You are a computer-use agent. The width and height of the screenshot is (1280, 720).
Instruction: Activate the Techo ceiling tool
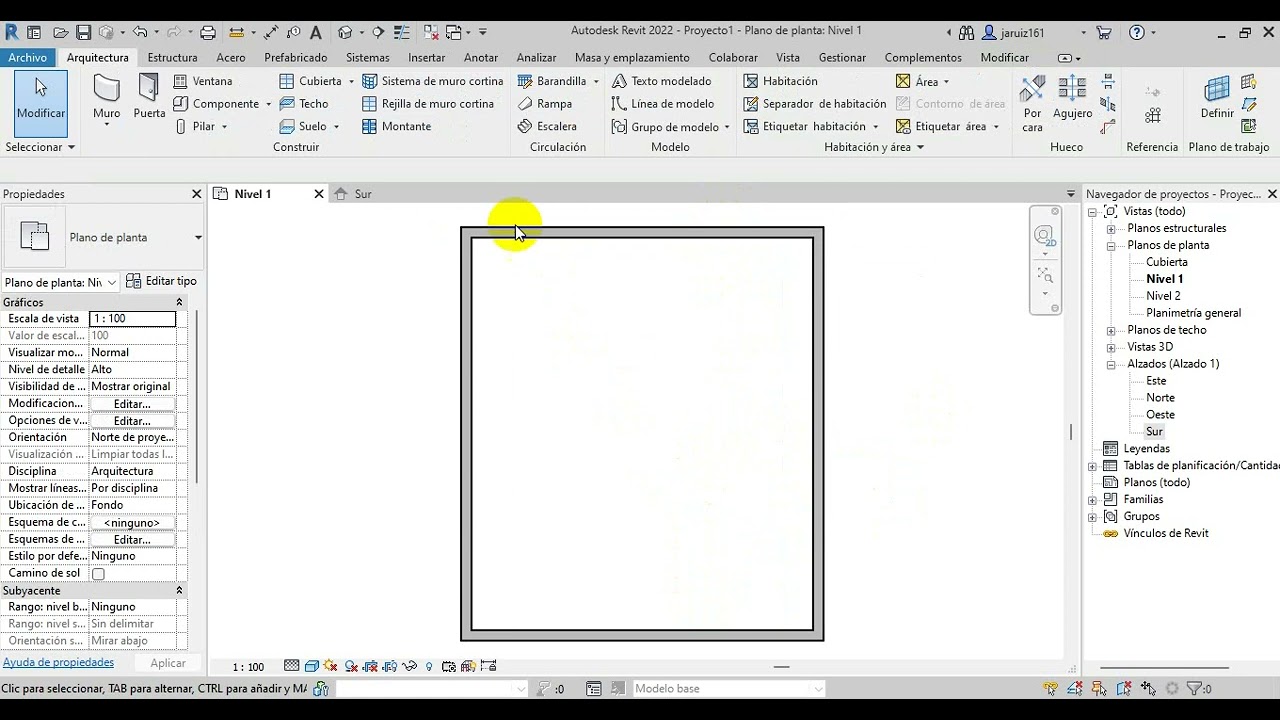(304, 104)
